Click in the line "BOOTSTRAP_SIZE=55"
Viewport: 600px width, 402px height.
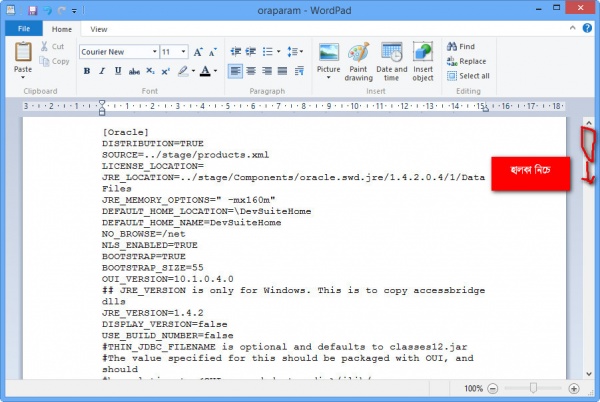(153, 268)
